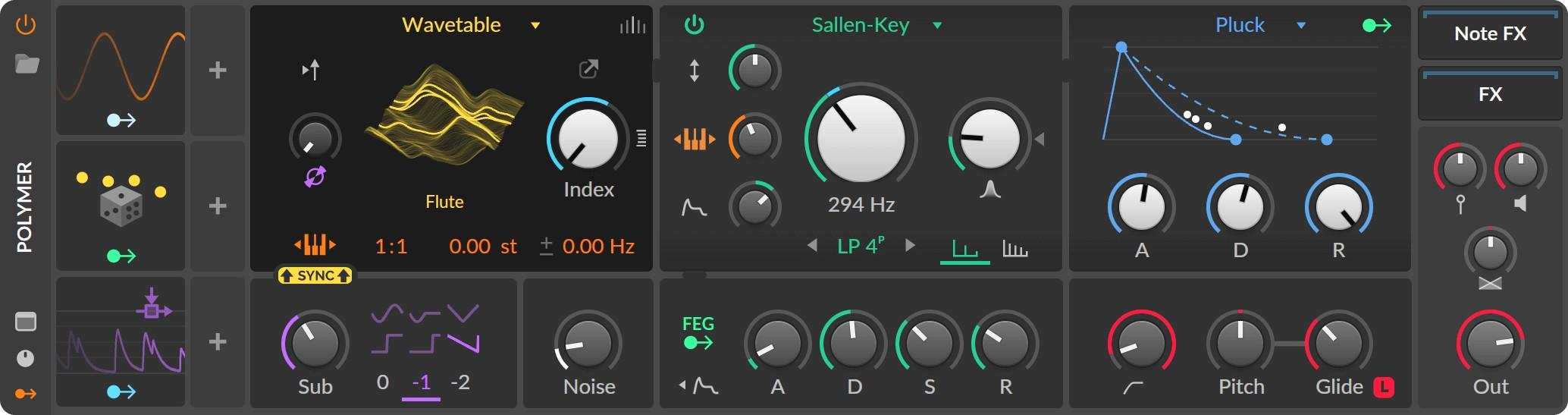Open the preset browser folder icon
Image resolution: width=1568 pixels, height=415 pixels.
[x=27, y=64]
